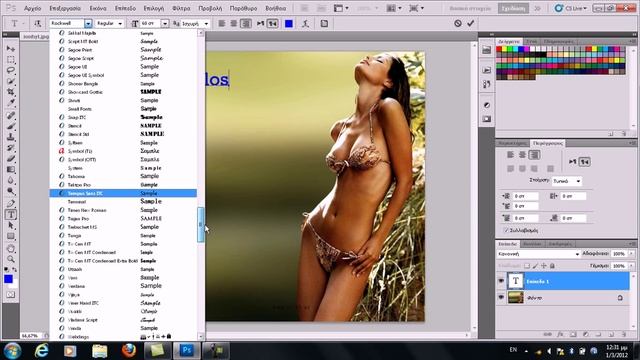
Task: Hide the Φόντο background layer
Action: [501, 298]
